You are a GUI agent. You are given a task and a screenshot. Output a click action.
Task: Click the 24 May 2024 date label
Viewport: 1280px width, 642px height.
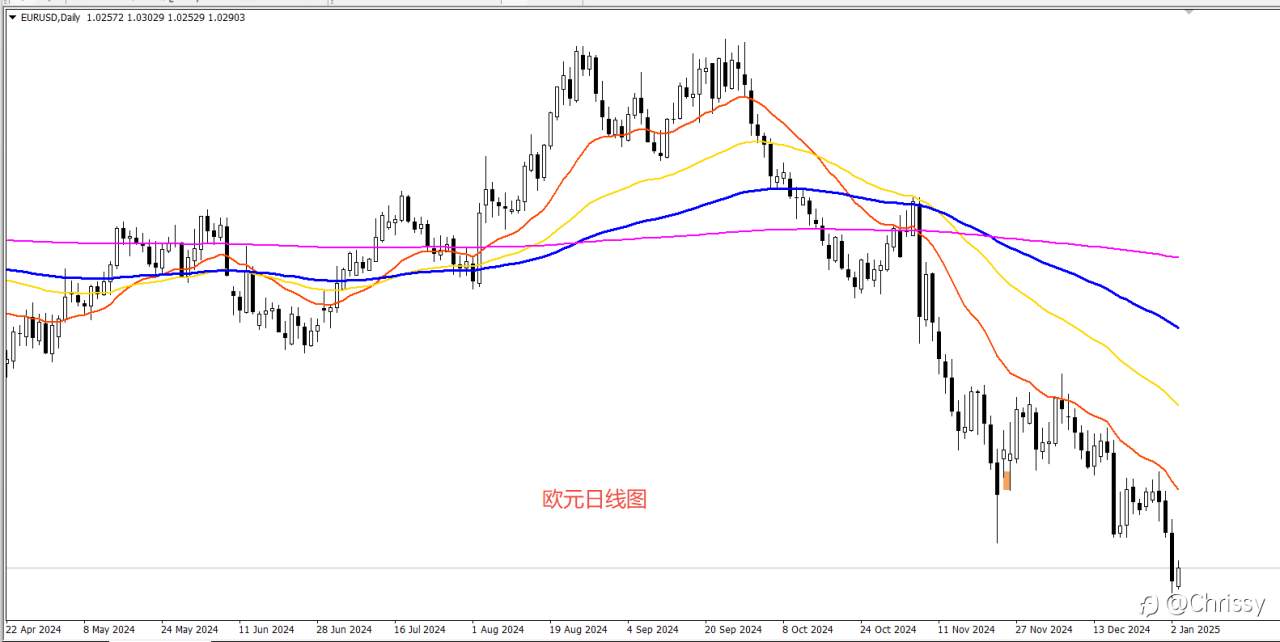point(189,630)
